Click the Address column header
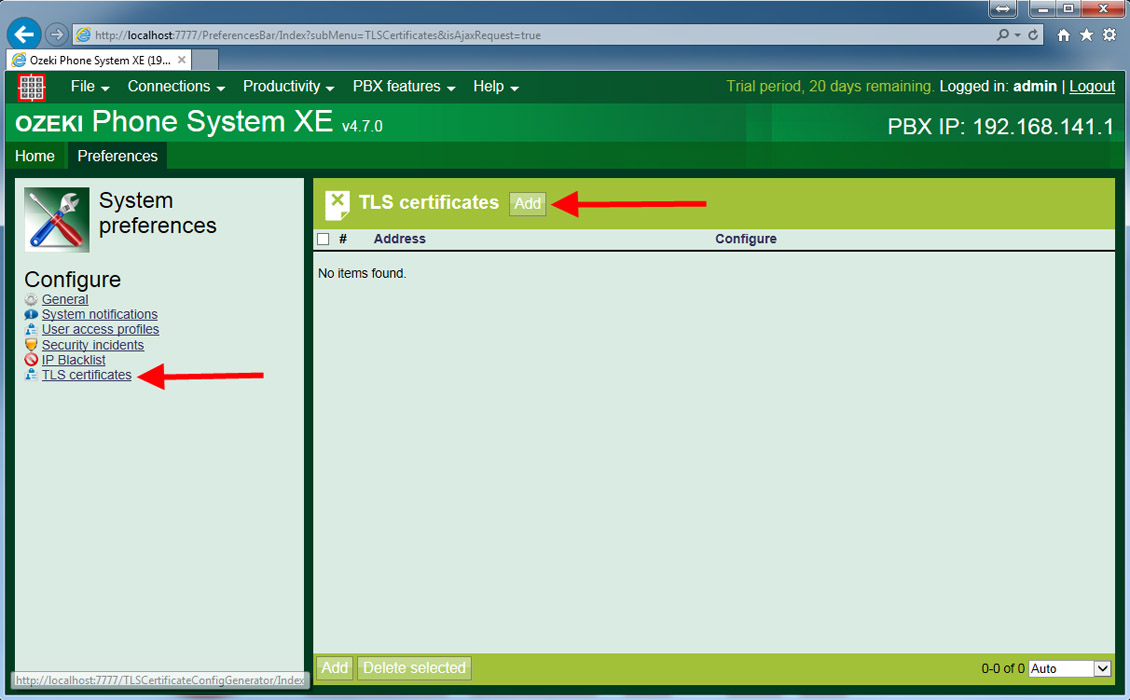This screenshot has height=700, width=1130. (399, 239)
